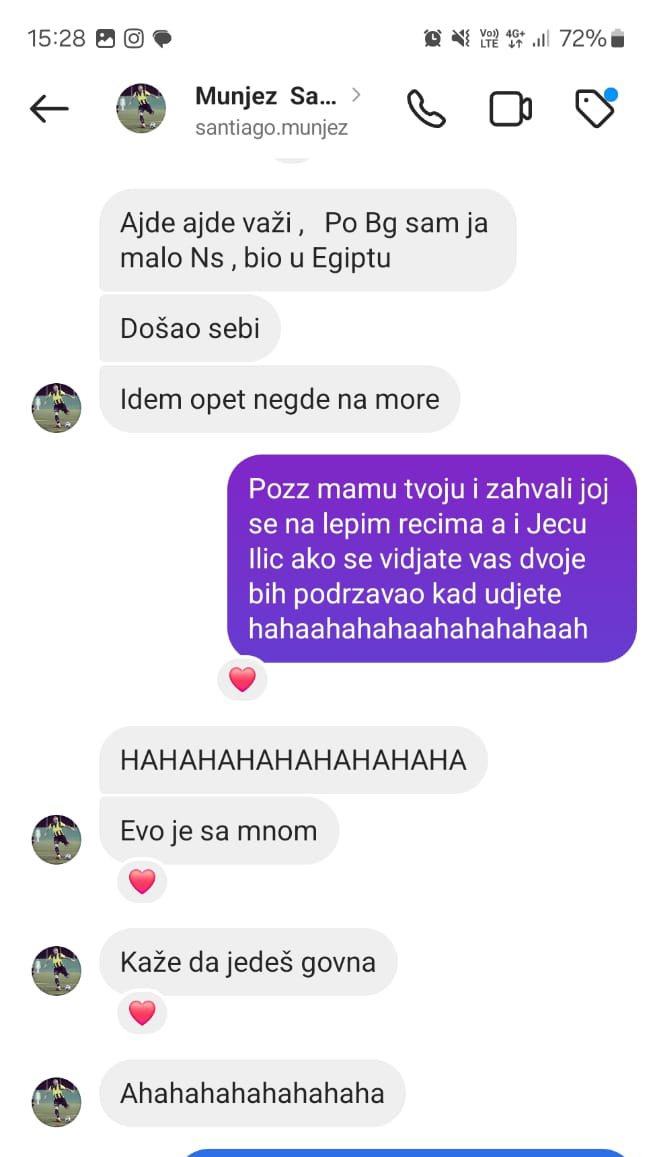Tap the alarm clock icon in status bar
The image size is (650, 1157).
tap(432, 38)
